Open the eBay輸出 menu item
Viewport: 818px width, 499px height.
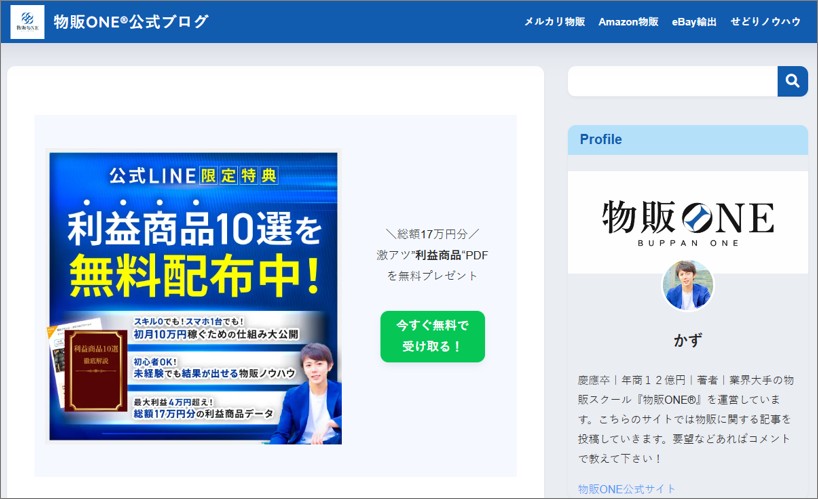pos(694,22)
